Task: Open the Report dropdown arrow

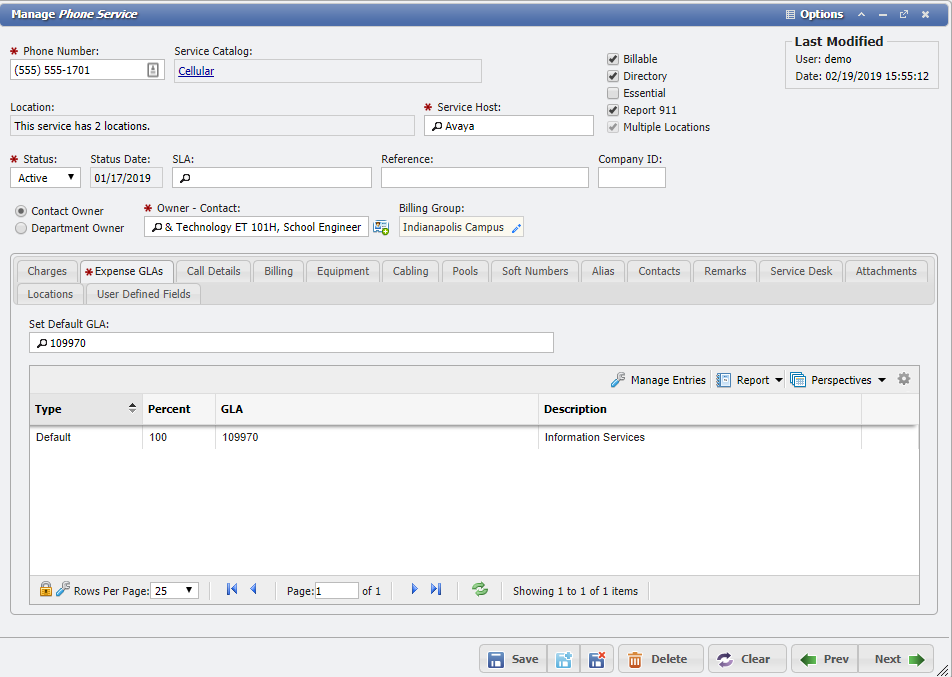Action: 777,379
